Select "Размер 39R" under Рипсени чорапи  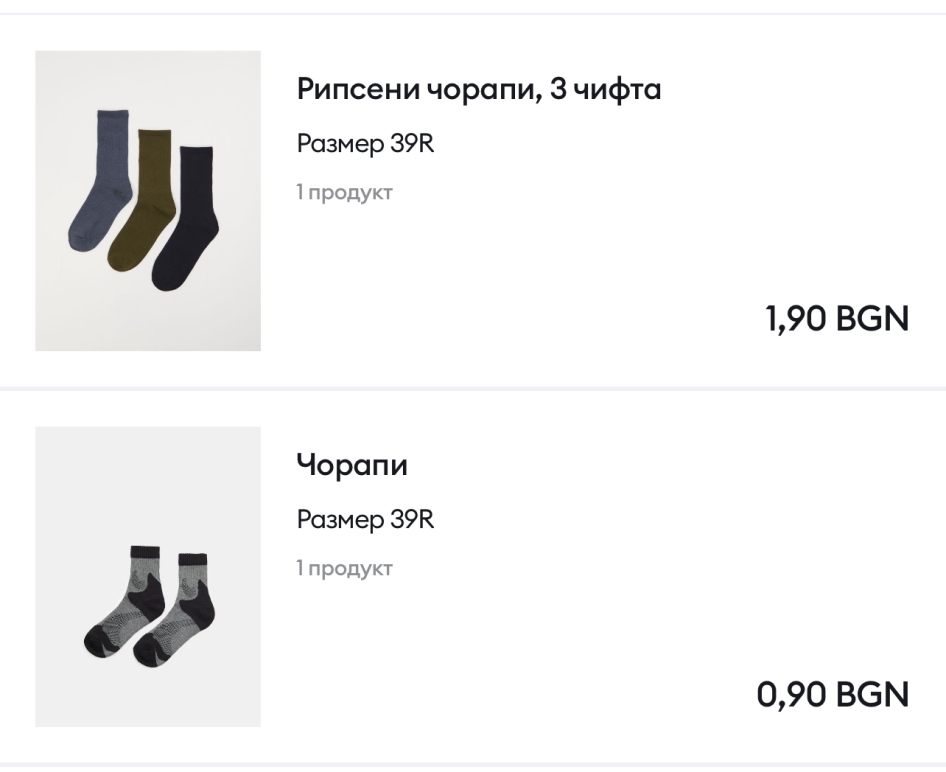click(x=365, y=144)
